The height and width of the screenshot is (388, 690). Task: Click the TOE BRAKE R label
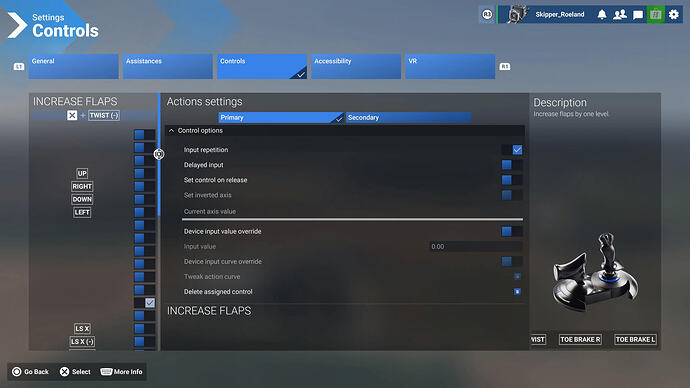pyautogui.click(x=580, y=339)
